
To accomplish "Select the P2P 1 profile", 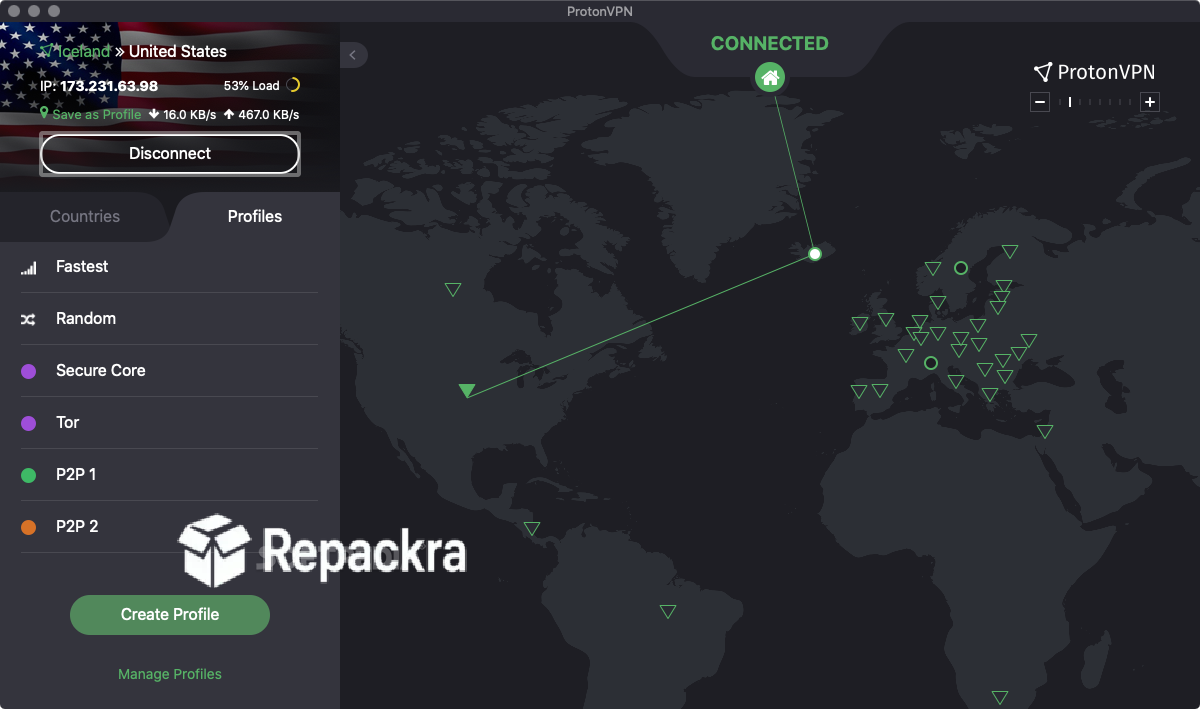I will point(169,475).
